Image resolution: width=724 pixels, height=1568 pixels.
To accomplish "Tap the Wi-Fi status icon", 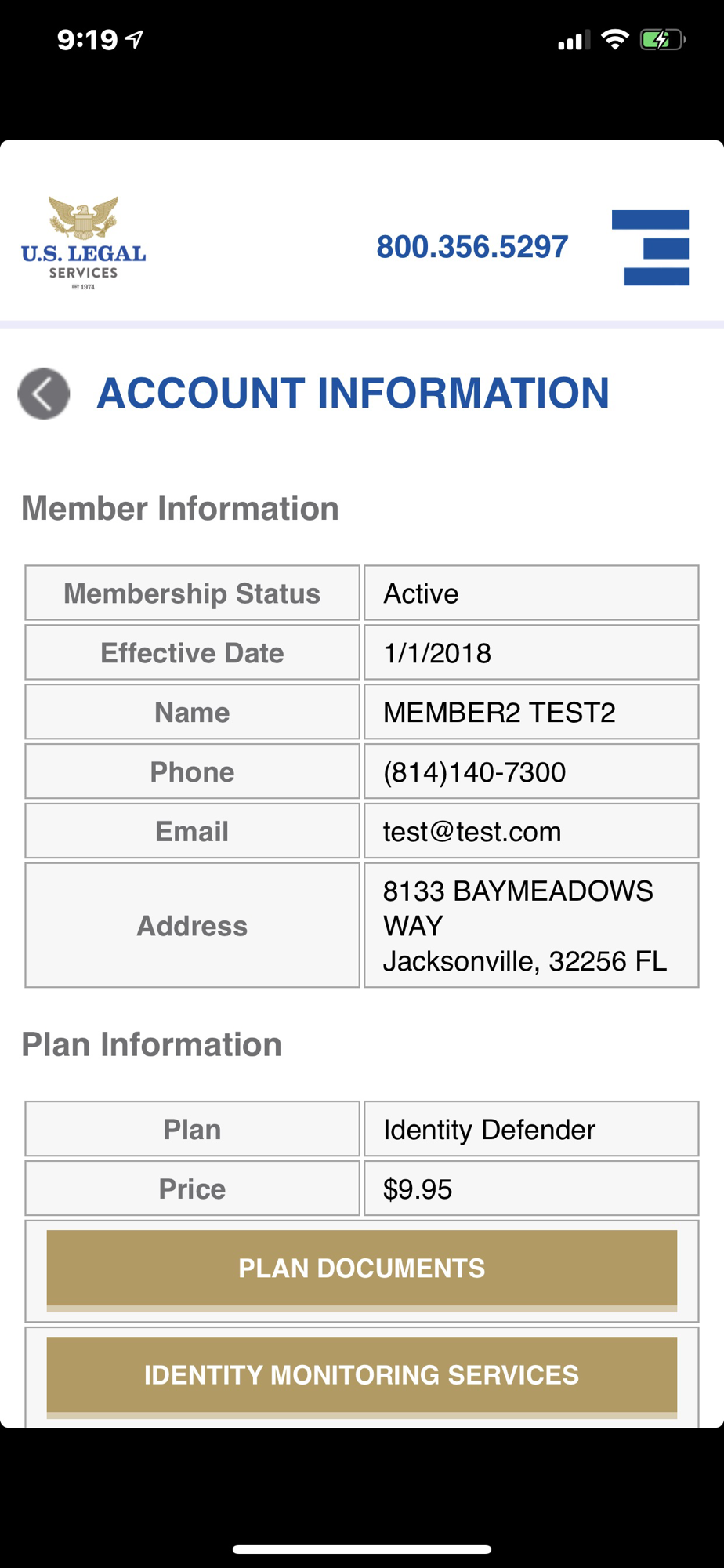I will [615, 39].
